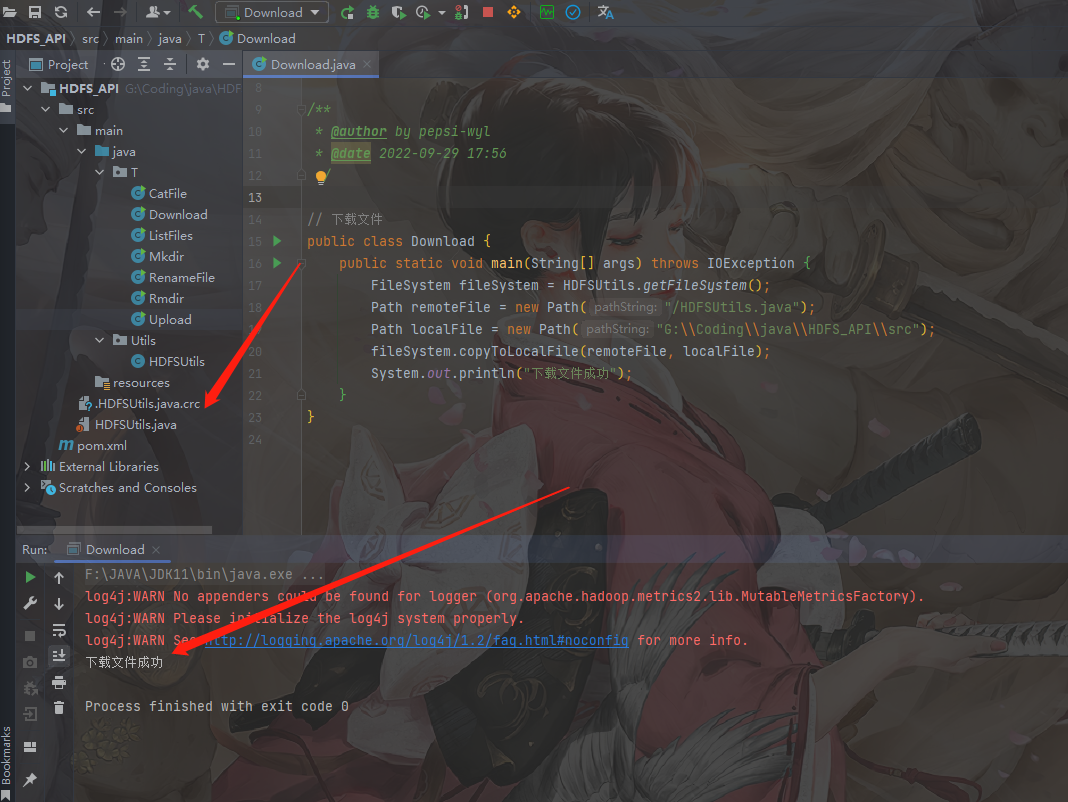Rerun Download with green play icon

30,577
